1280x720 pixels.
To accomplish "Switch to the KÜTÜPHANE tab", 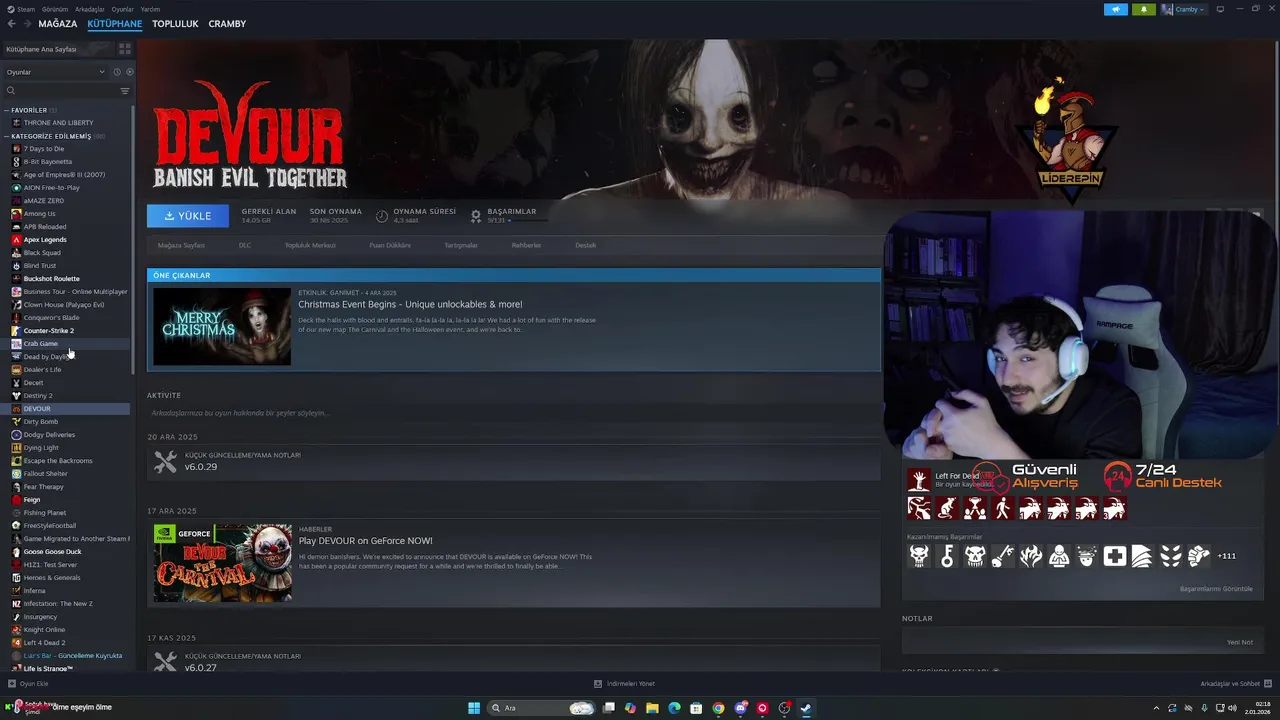I will coord(114,24).
